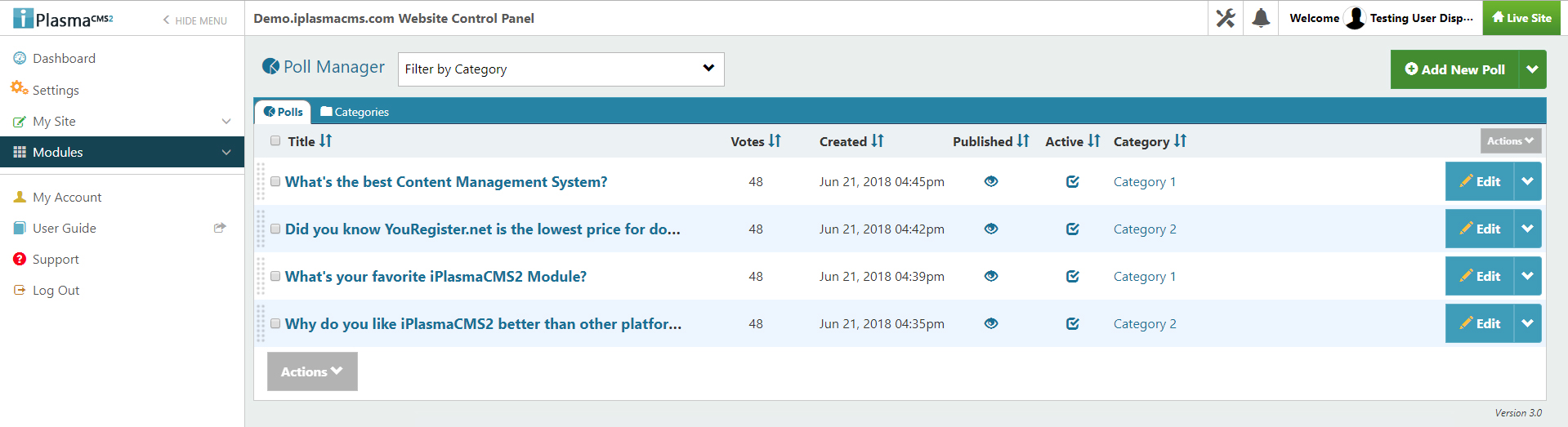Check the box for Content Management System poll
Image resolution: width=1568 pixels, height=427 pixels.
tap(275, 181)
